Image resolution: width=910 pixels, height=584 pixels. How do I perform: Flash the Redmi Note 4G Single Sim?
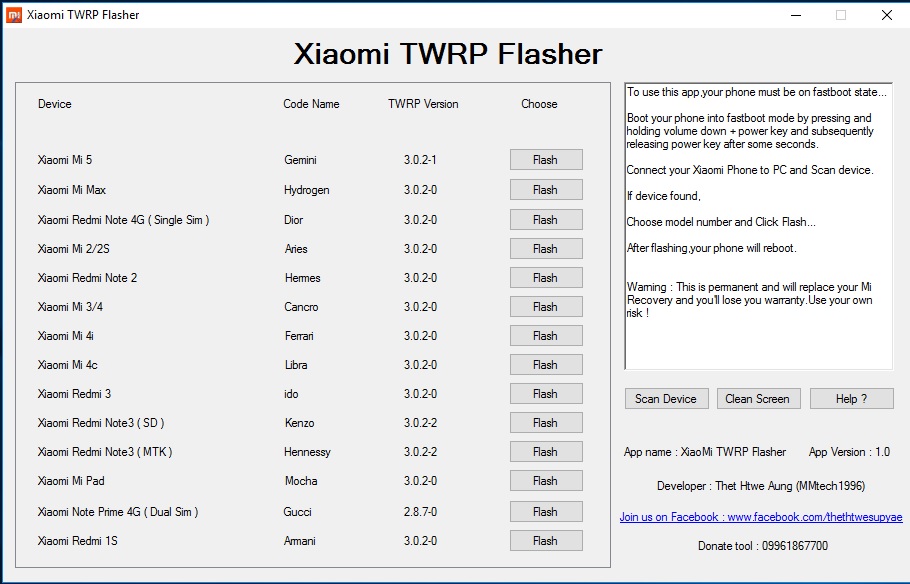tap(546, 220)
